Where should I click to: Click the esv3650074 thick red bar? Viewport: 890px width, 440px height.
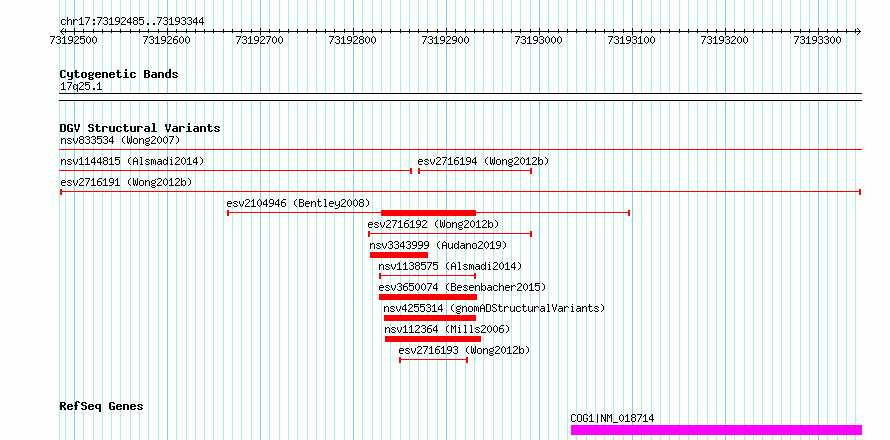tap(428, 297)
